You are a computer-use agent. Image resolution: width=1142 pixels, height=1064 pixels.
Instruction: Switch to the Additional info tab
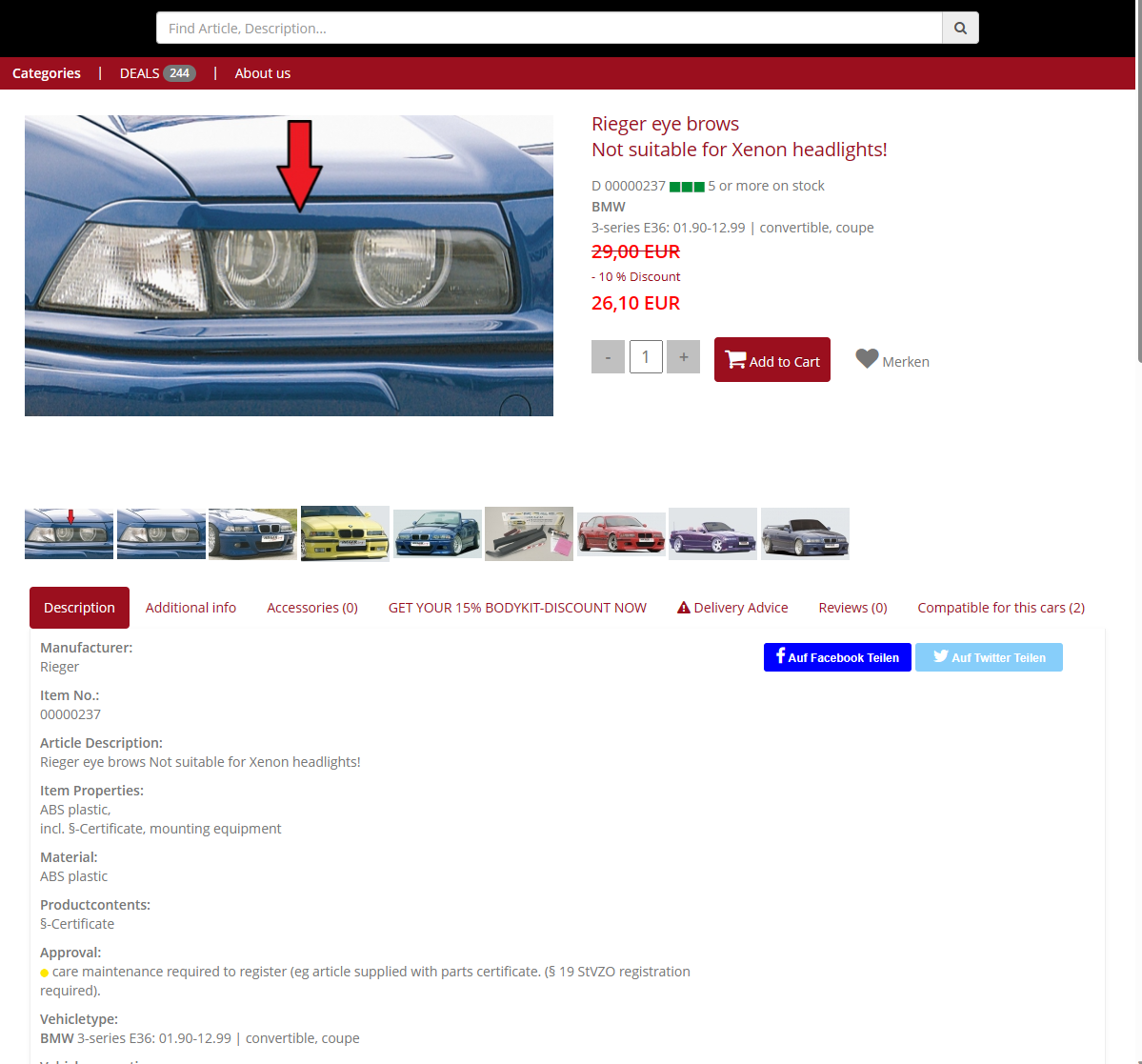pos(190,608)
